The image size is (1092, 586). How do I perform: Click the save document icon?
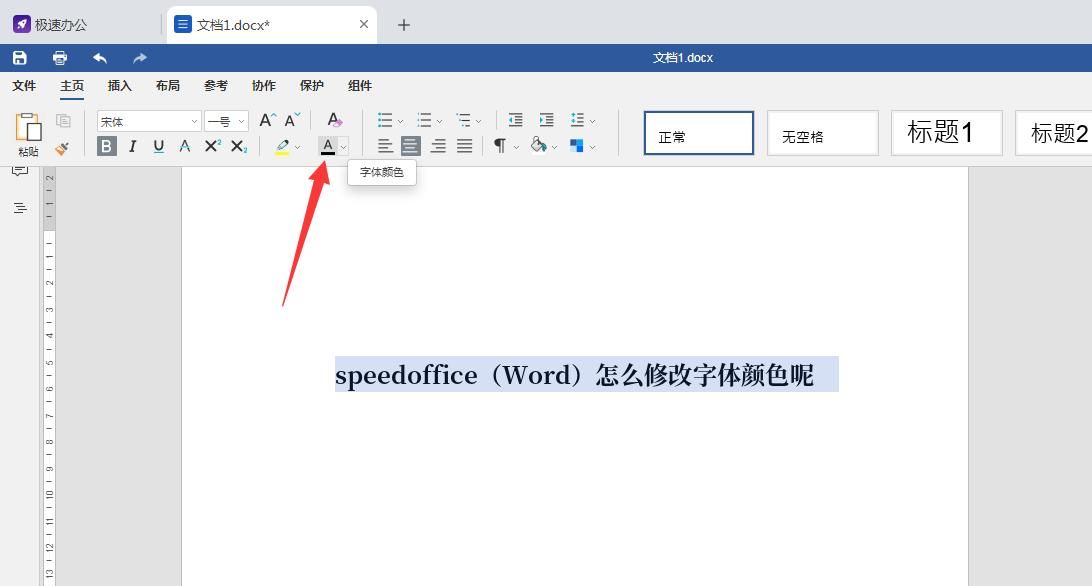[x=20, y=57]
